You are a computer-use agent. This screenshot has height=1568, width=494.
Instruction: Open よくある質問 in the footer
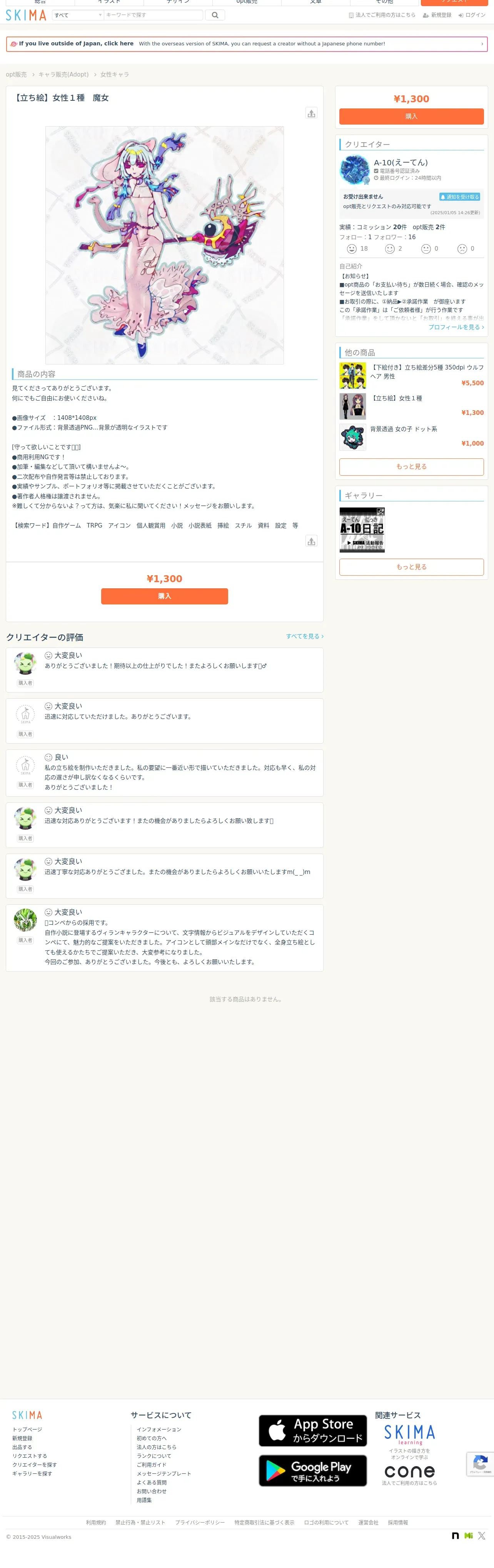152,1482
